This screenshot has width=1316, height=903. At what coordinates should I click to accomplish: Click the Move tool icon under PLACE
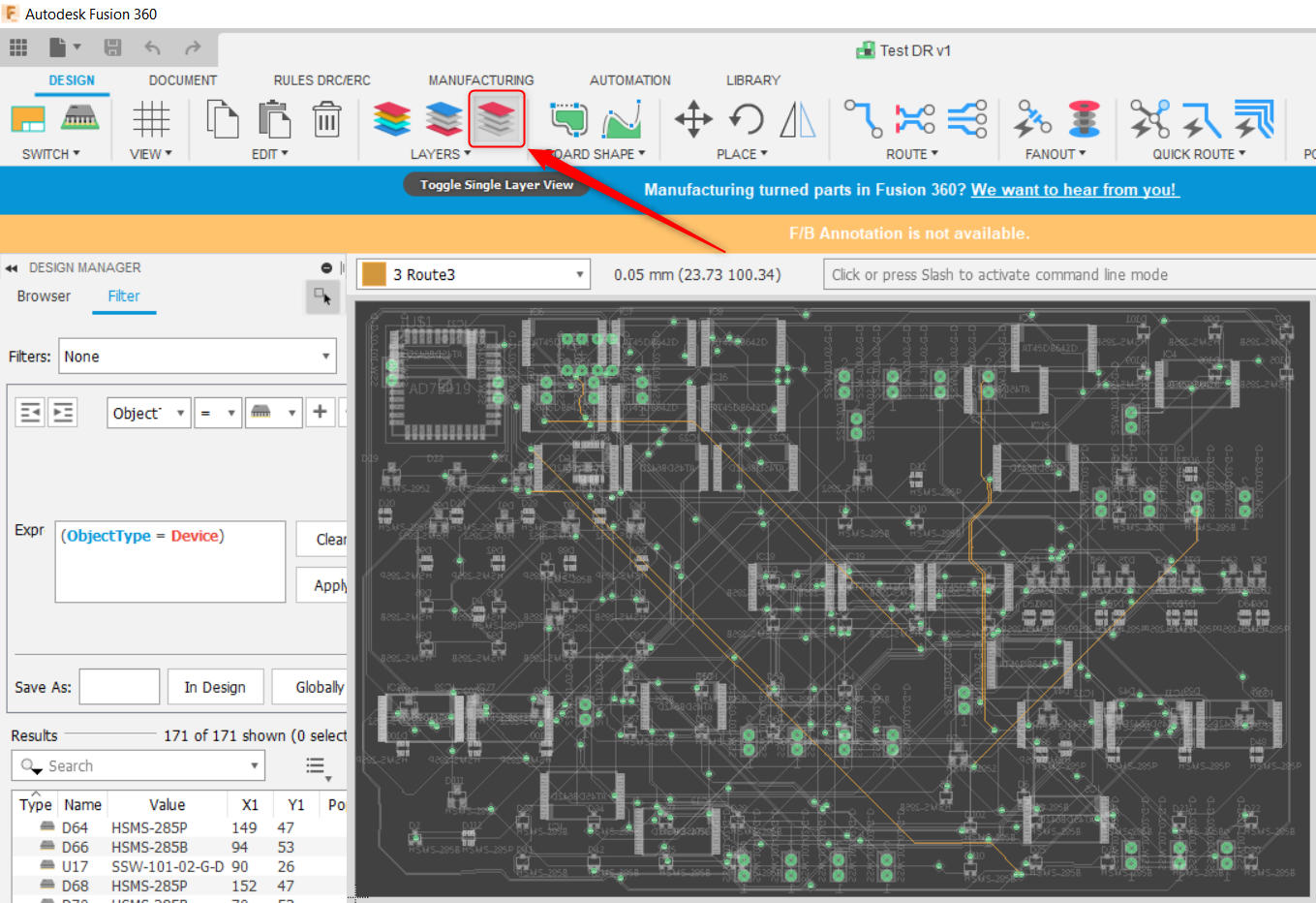692,116
